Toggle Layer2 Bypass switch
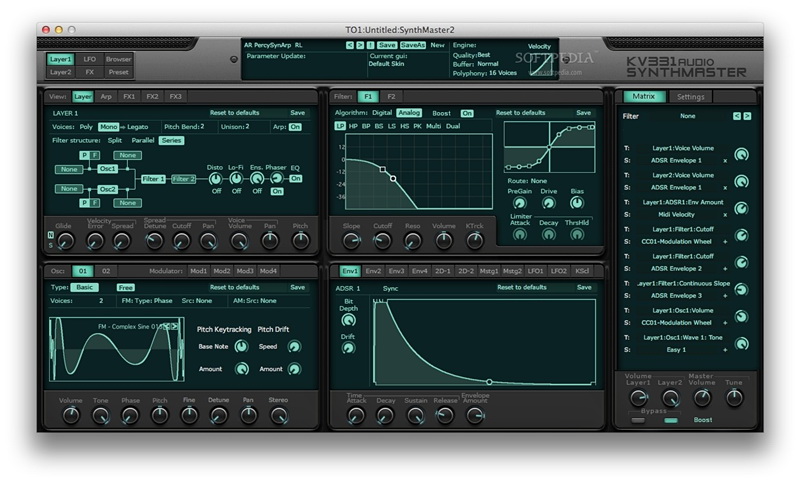800x483 pixels. tap(670, 420)
